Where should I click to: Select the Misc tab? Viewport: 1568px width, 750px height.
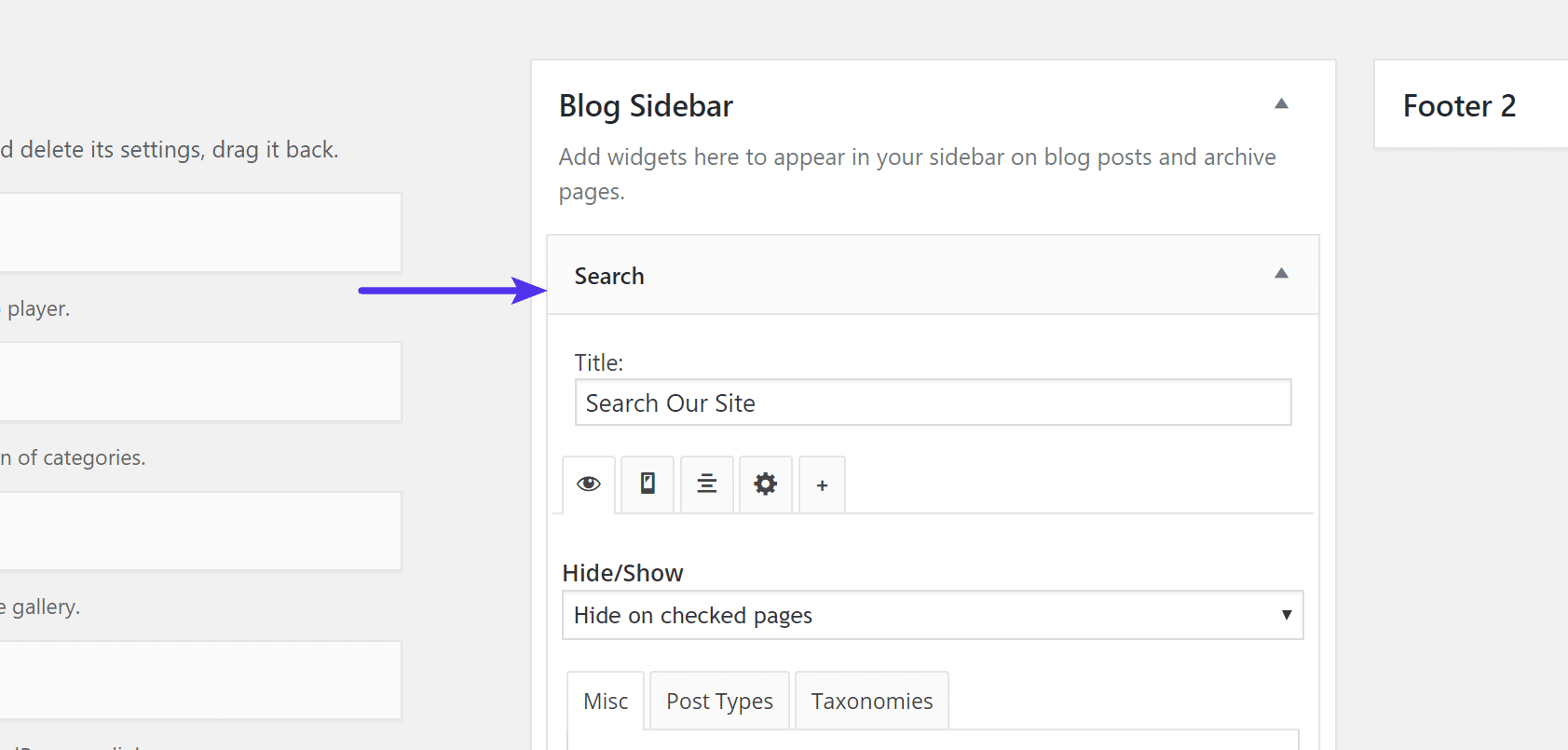(606, 702)
